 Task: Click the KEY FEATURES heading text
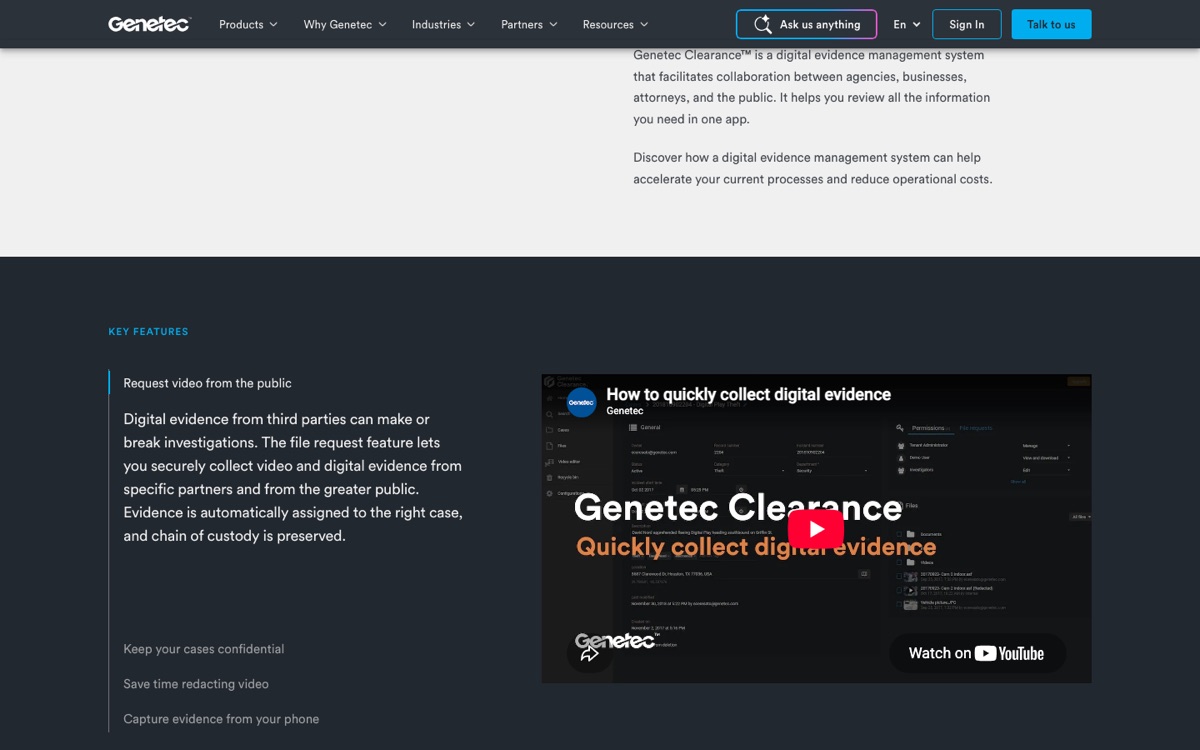click(x=148, y=331)
